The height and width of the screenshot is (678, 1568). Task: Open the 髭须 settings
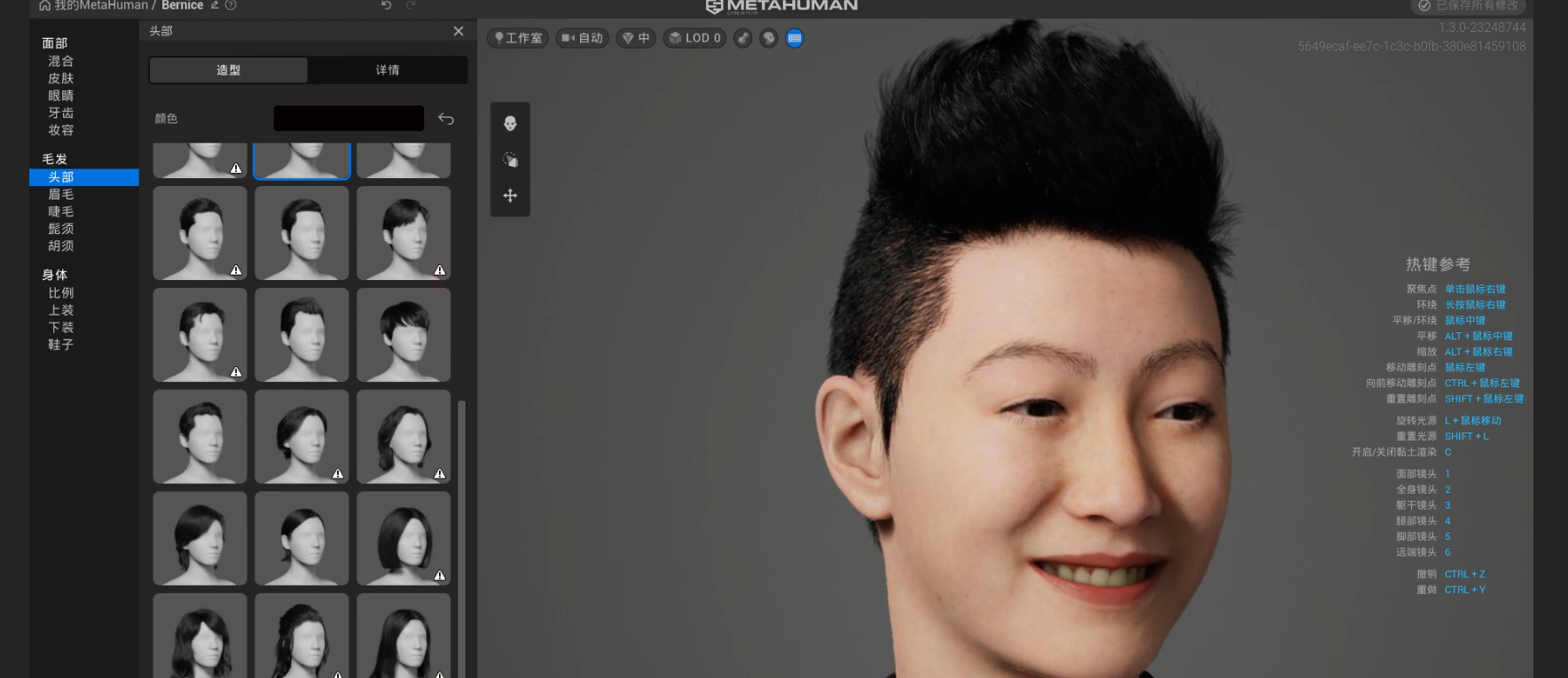(x=61, y=229)
